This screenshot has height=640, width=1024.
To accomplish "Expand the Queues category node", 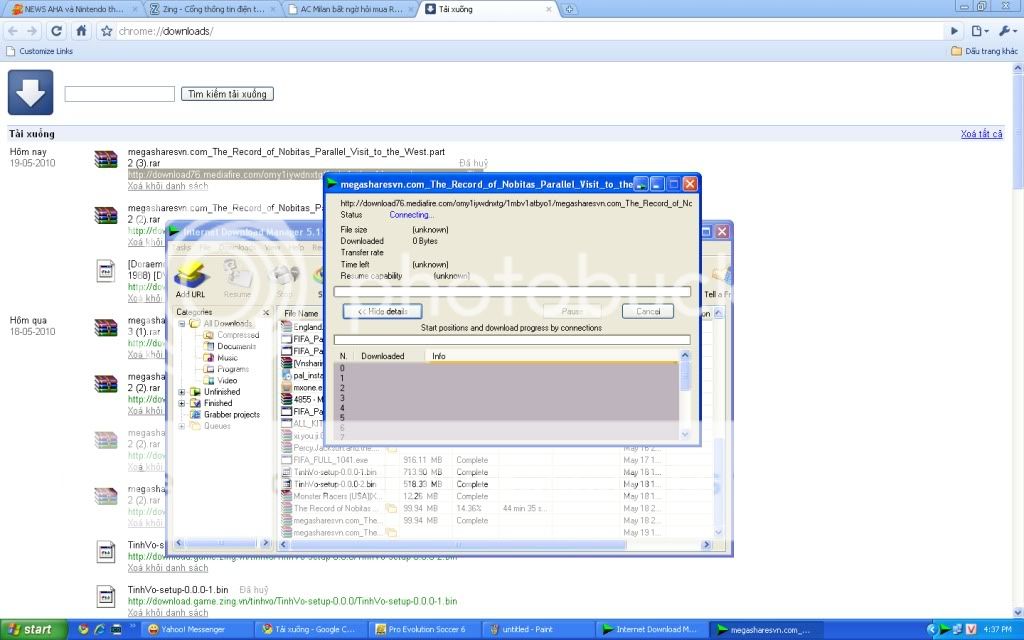I will click(182, 426).
